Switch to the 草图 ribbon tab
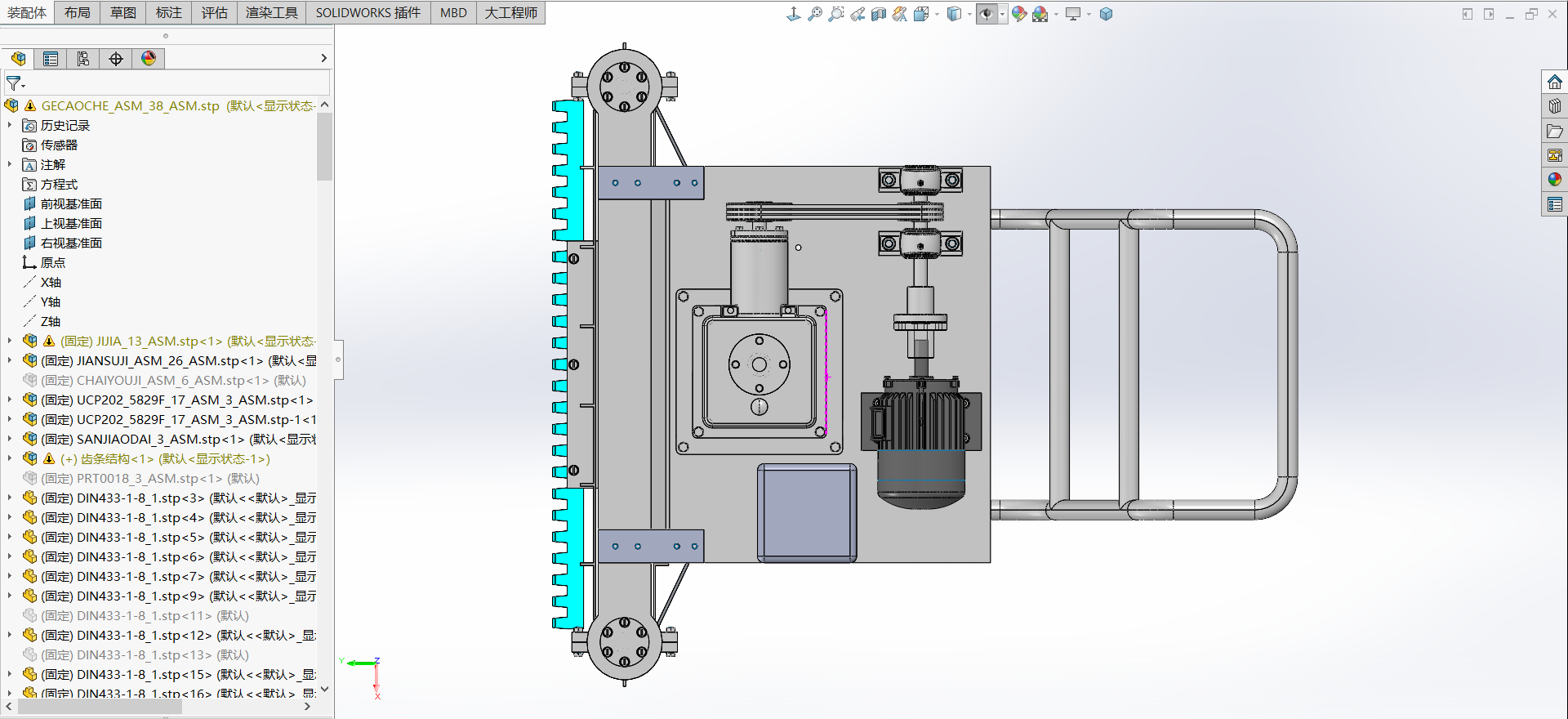1568x719 pixels. 123,12
